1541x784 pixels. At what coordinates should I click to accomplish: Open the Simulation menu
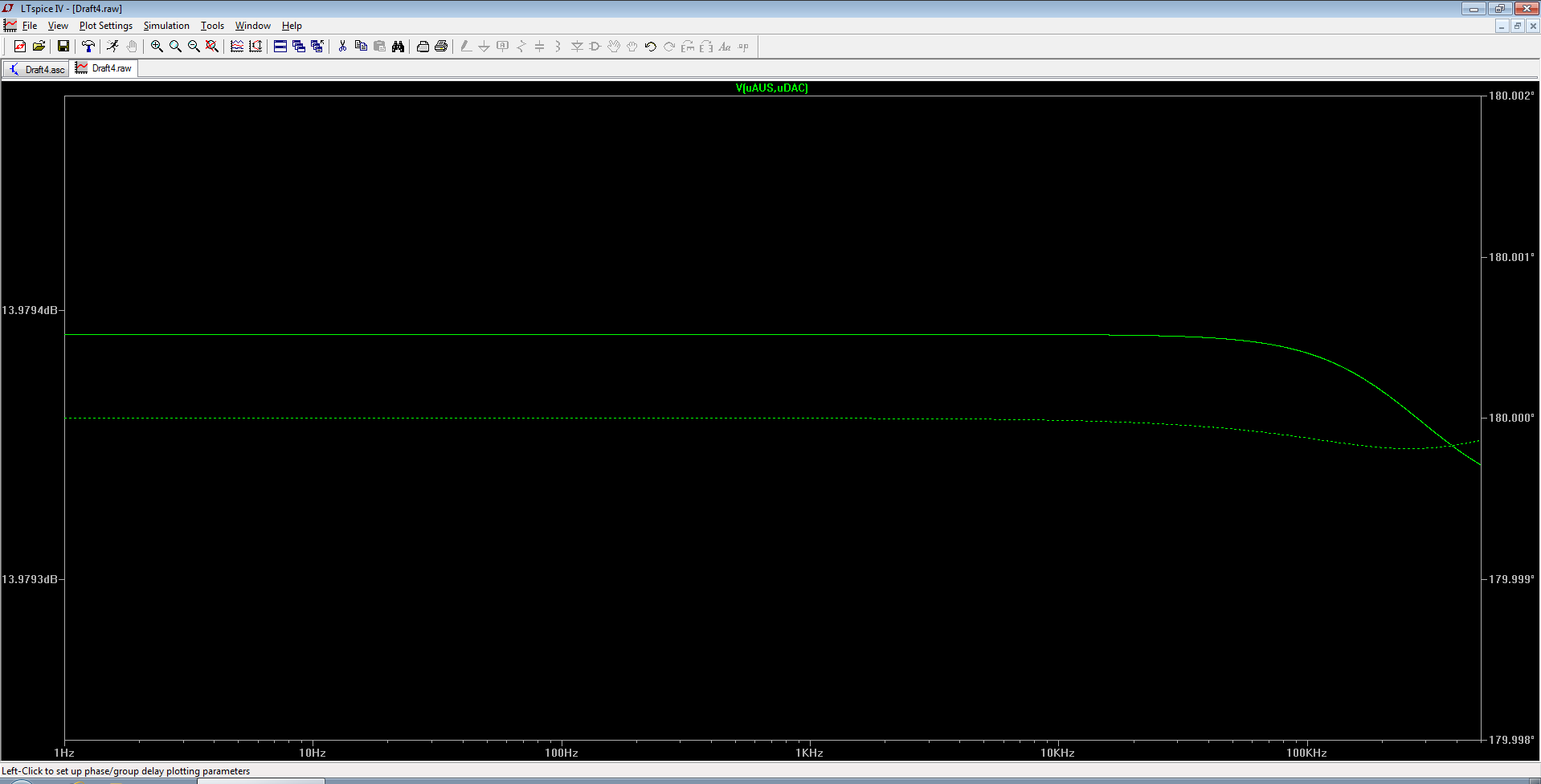tap(166, 26)
